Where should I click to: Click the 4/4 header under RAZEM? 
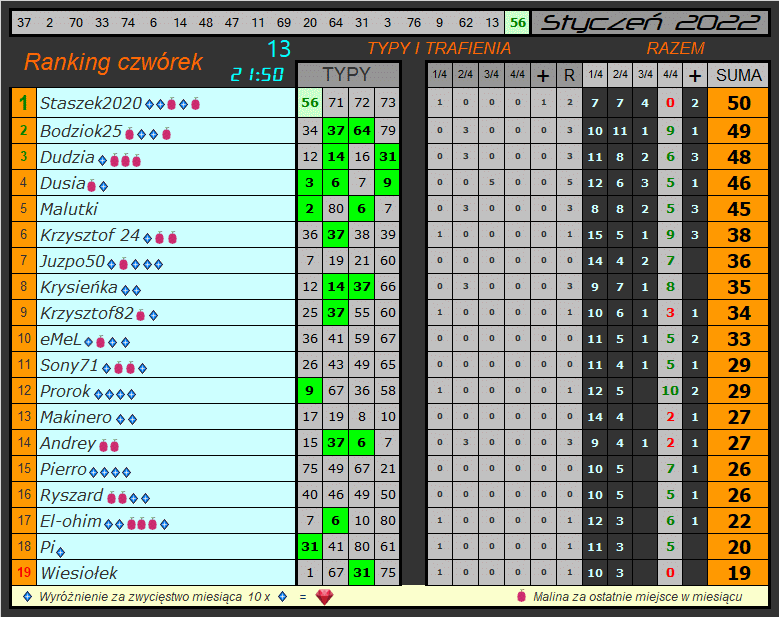[x=670, y=76]
